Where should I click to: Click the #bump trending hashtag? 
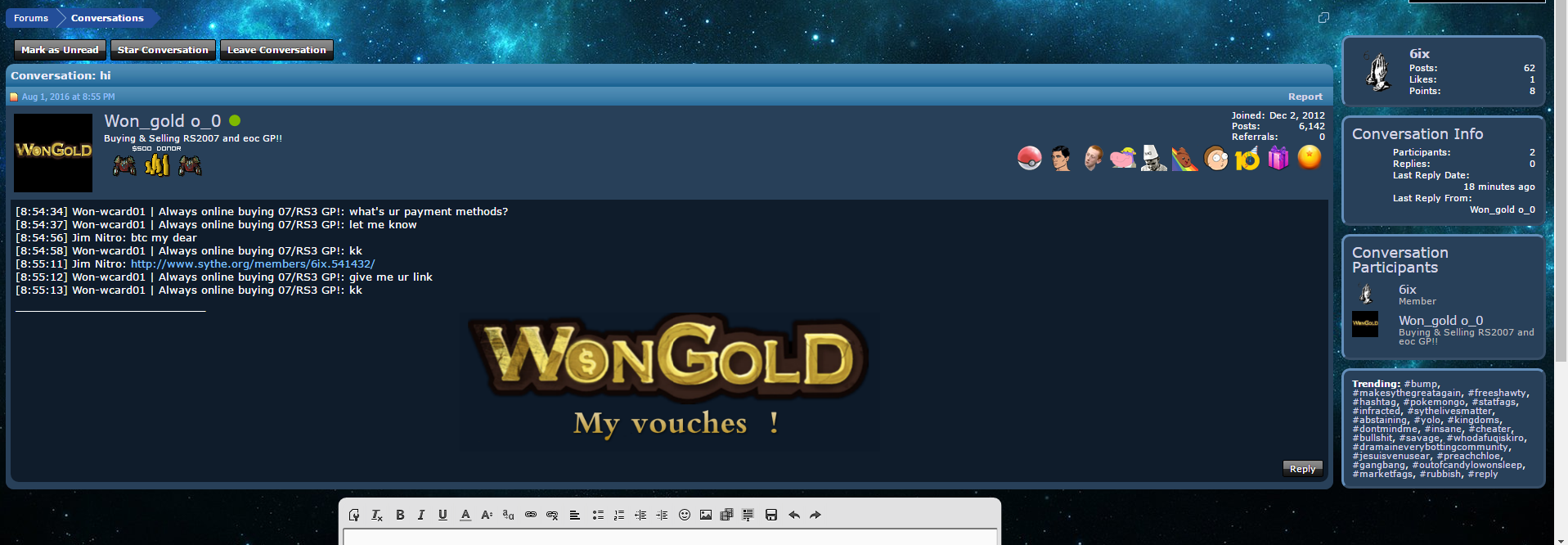(x=1421, y=384)
